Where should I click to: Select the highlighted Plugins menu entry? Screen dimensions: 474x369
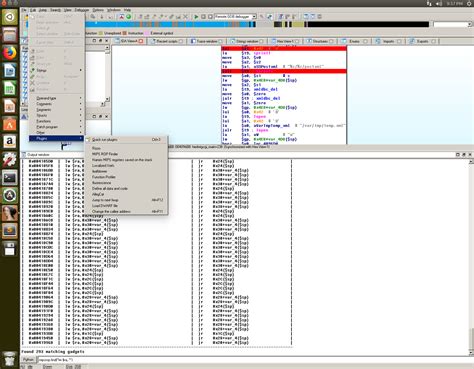[56, 138]
